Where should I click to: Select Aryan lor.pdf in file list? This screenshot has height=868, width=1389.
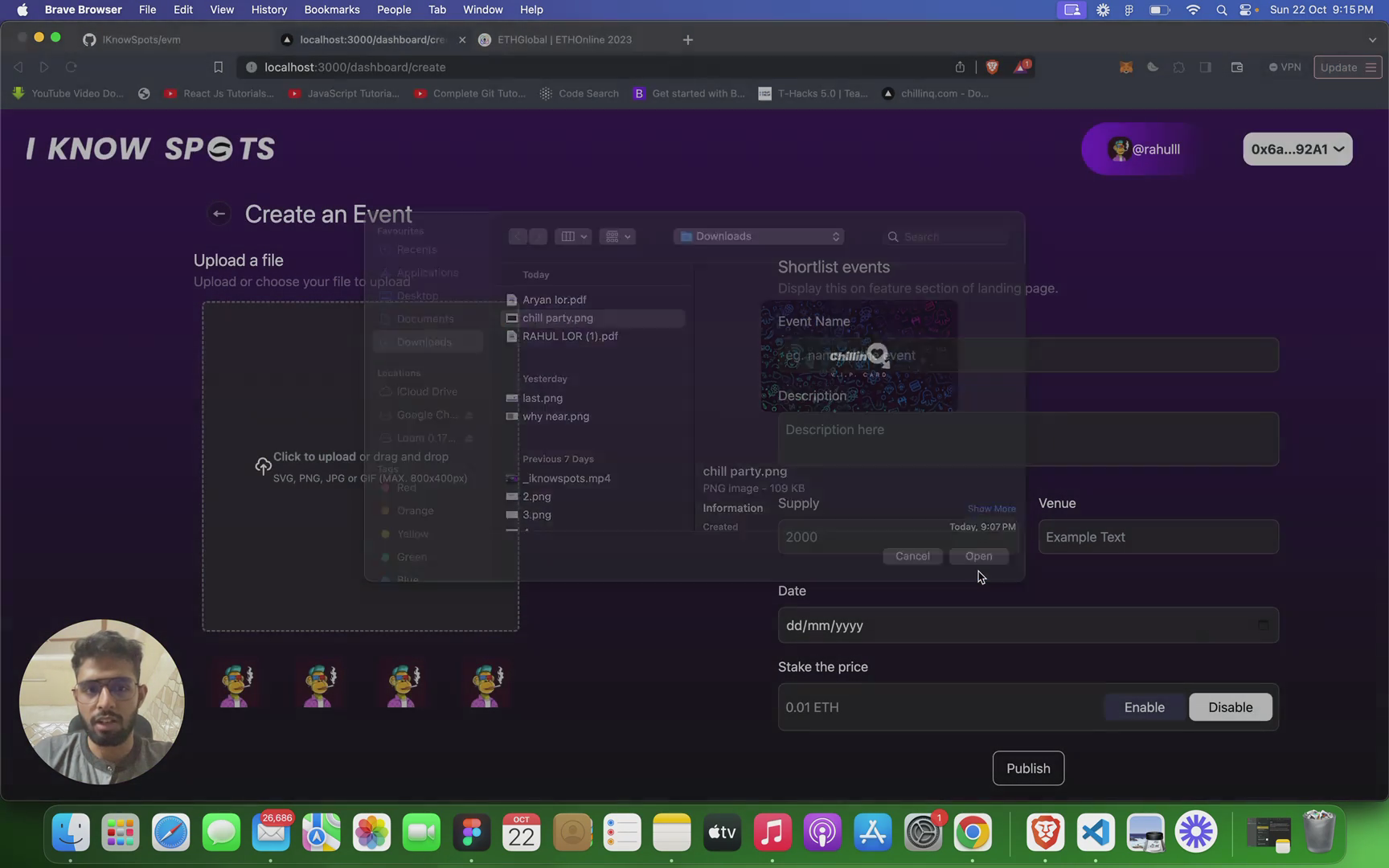click(x=593, y=300)
